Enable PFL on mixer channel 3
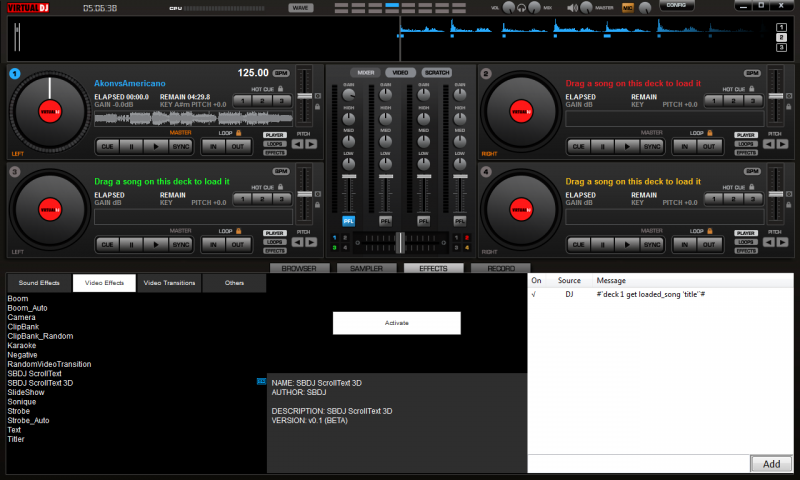 tap(423, 221)
